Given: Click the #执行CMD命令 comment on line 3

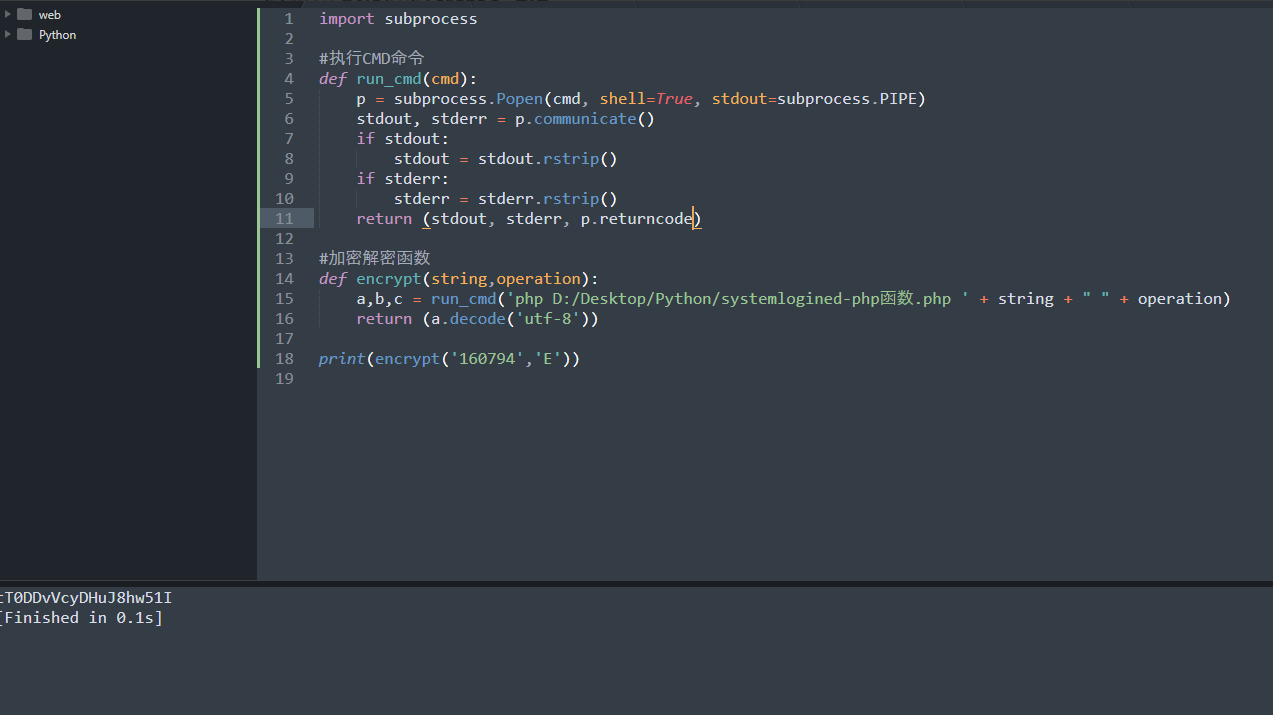Looking at the screenshot, I should (x=371, y=59).
